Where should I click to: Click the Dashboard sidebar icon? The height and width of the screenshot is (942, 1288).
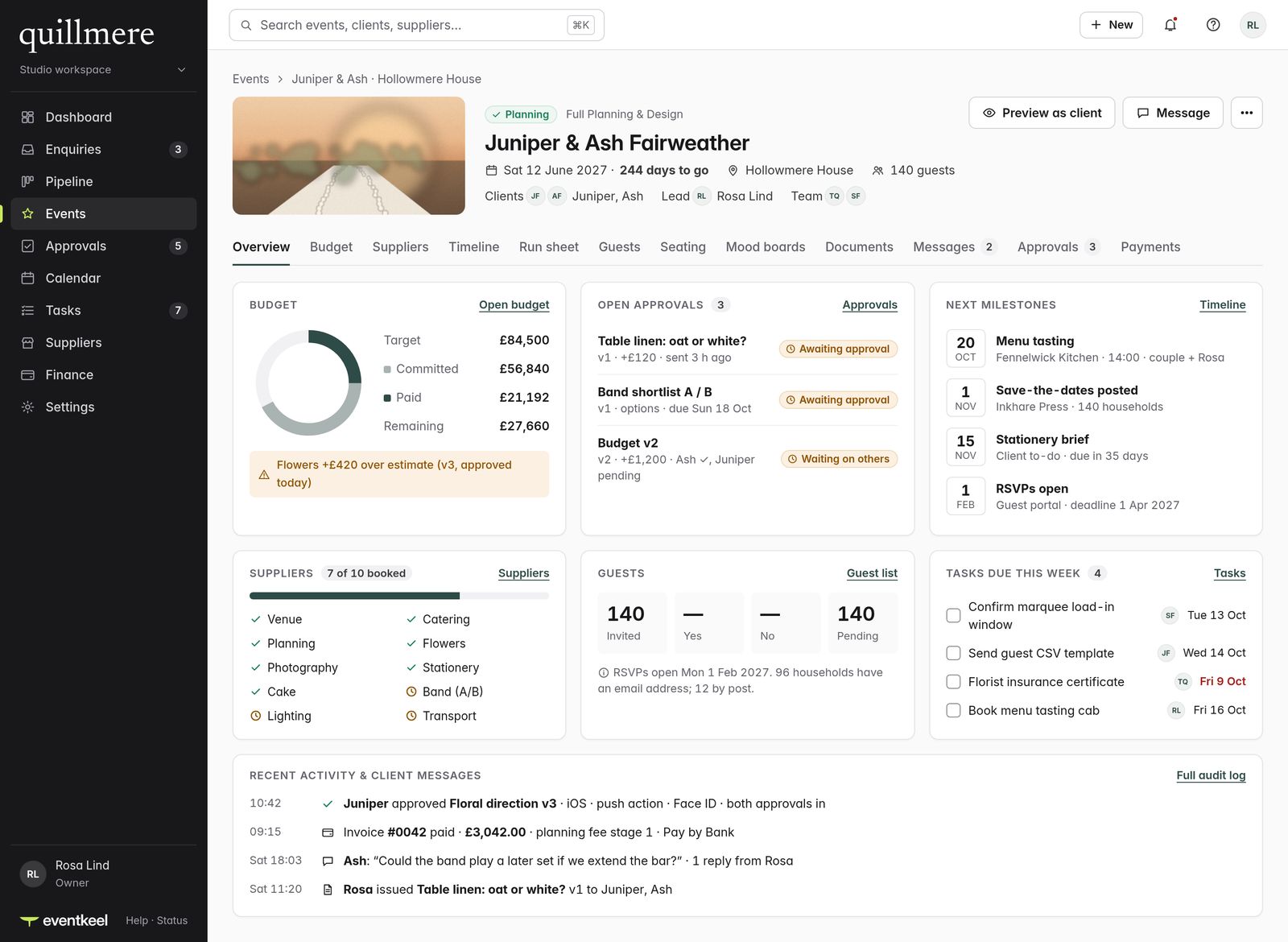coord(27,117)
